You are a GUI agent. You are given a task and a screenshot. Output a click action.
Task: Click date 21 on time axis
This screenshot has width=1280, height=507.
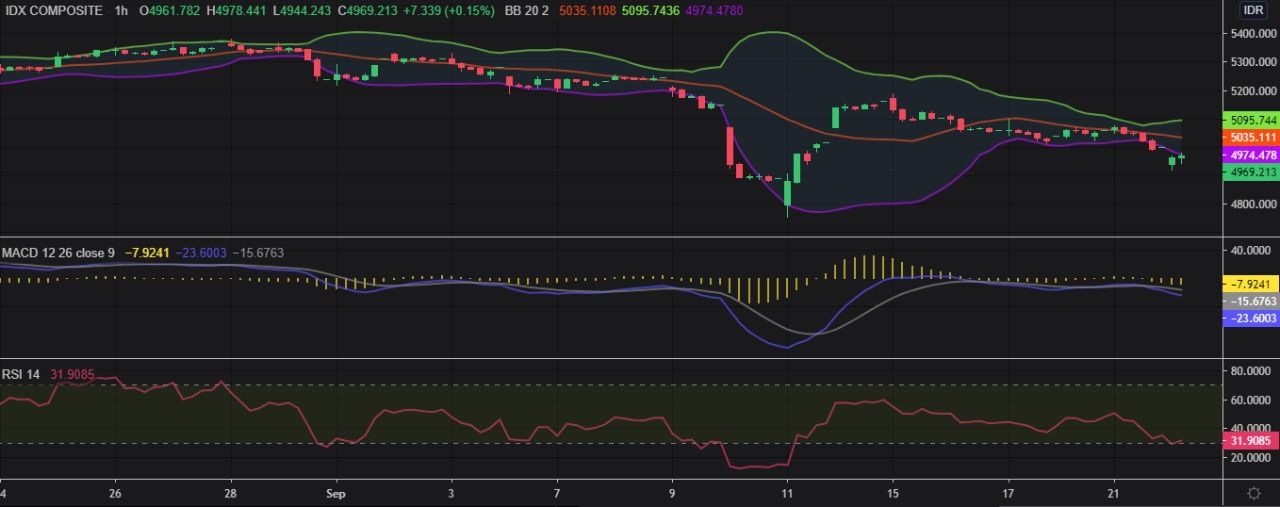click(1114, 493)
